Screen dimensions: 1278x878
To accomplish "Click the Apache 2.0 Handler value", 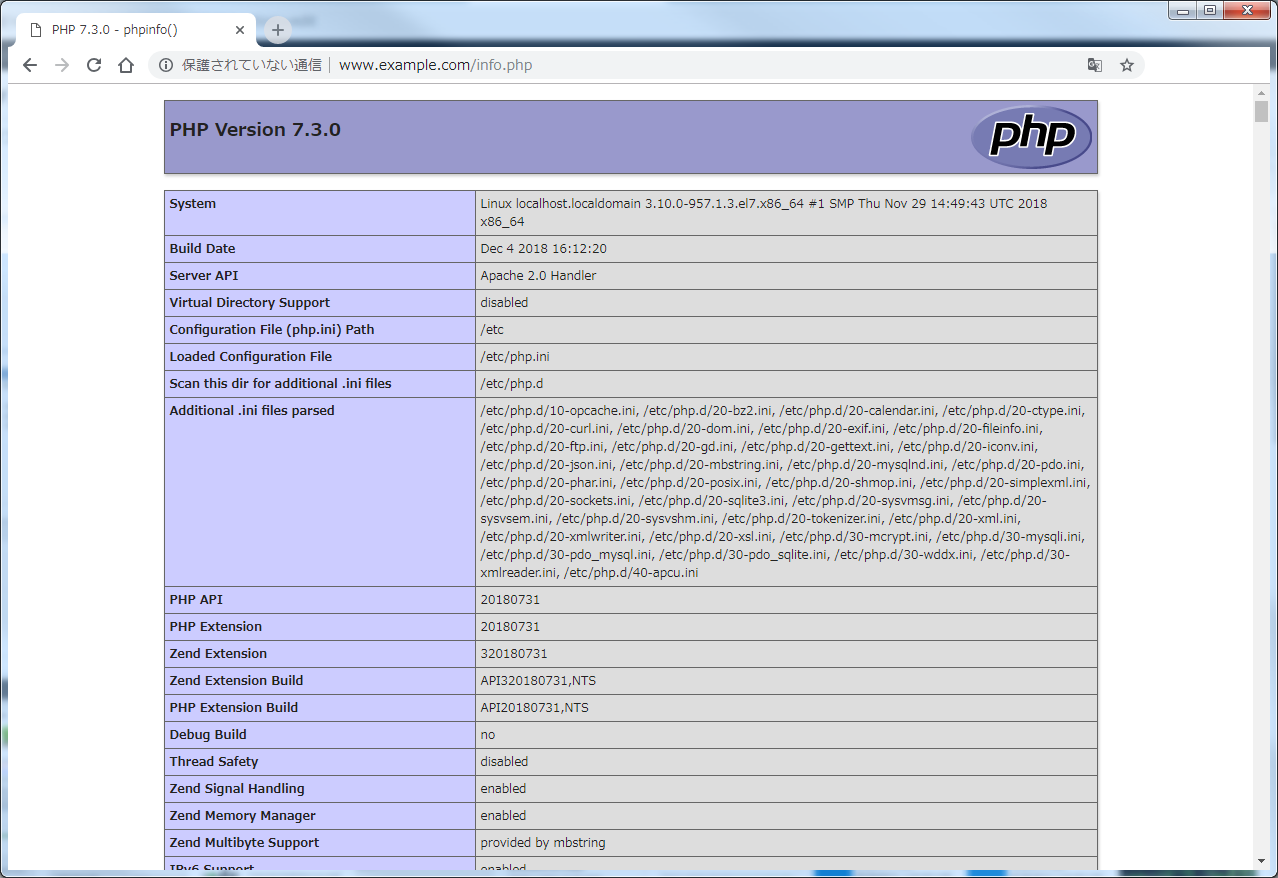I will pyautogui.click(x=538, y=276).
